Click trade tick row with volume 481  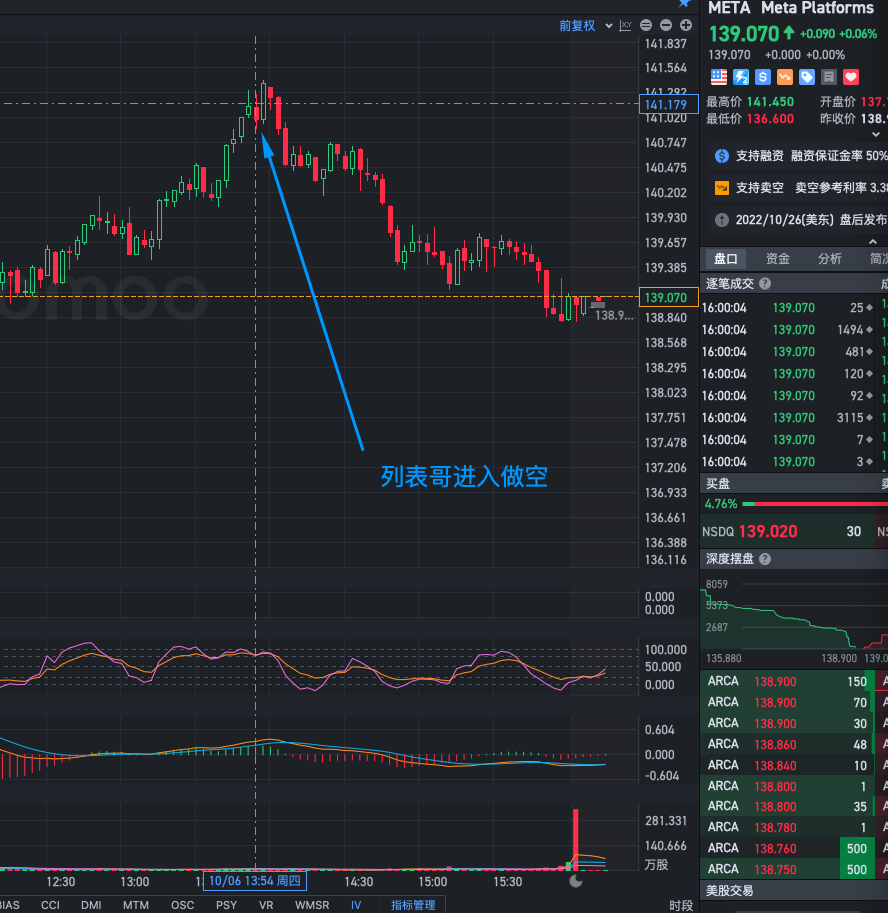[x=787, y=352]
